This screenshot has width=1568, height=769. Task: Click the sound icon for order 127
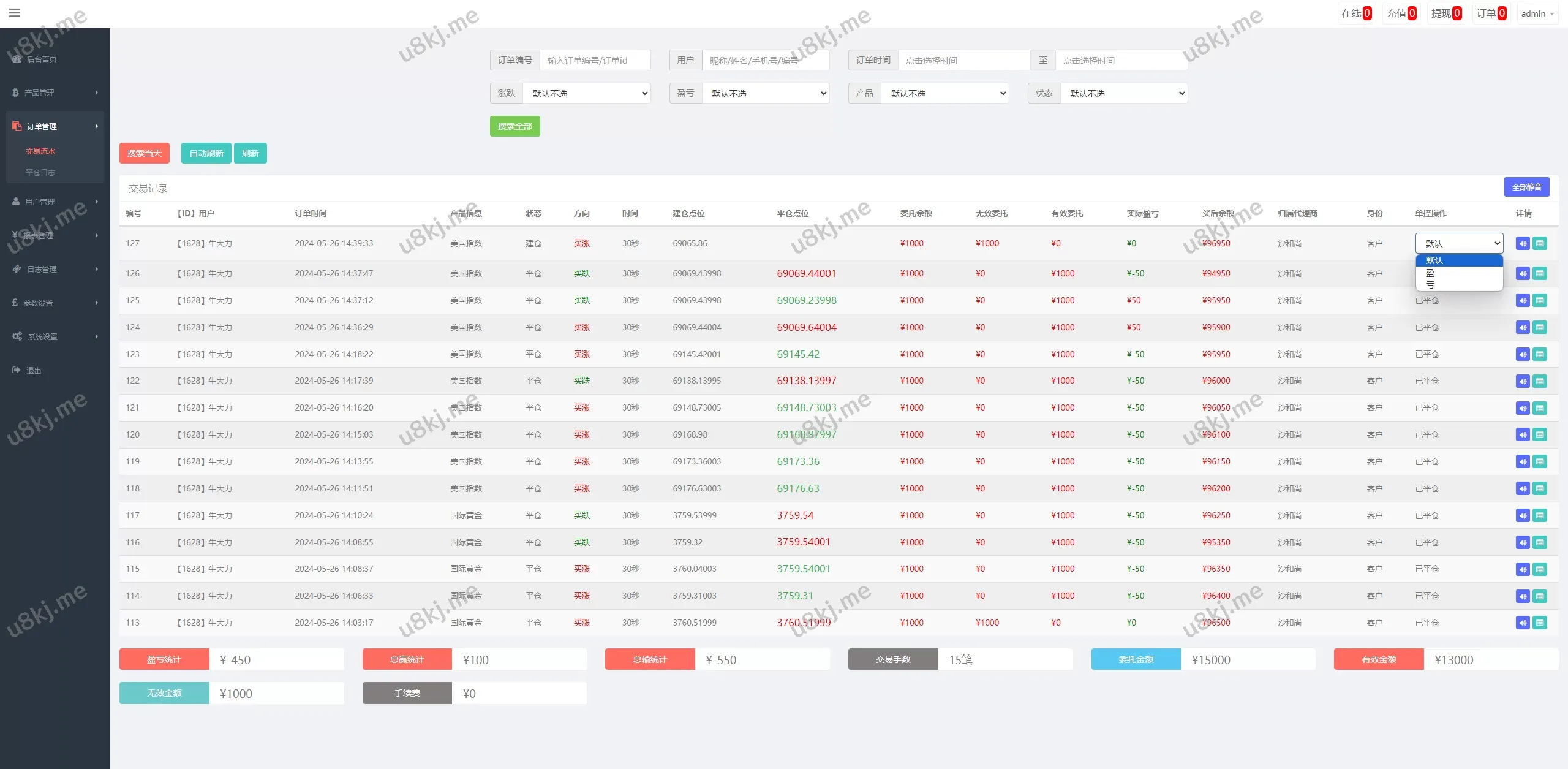[1523, 244]
